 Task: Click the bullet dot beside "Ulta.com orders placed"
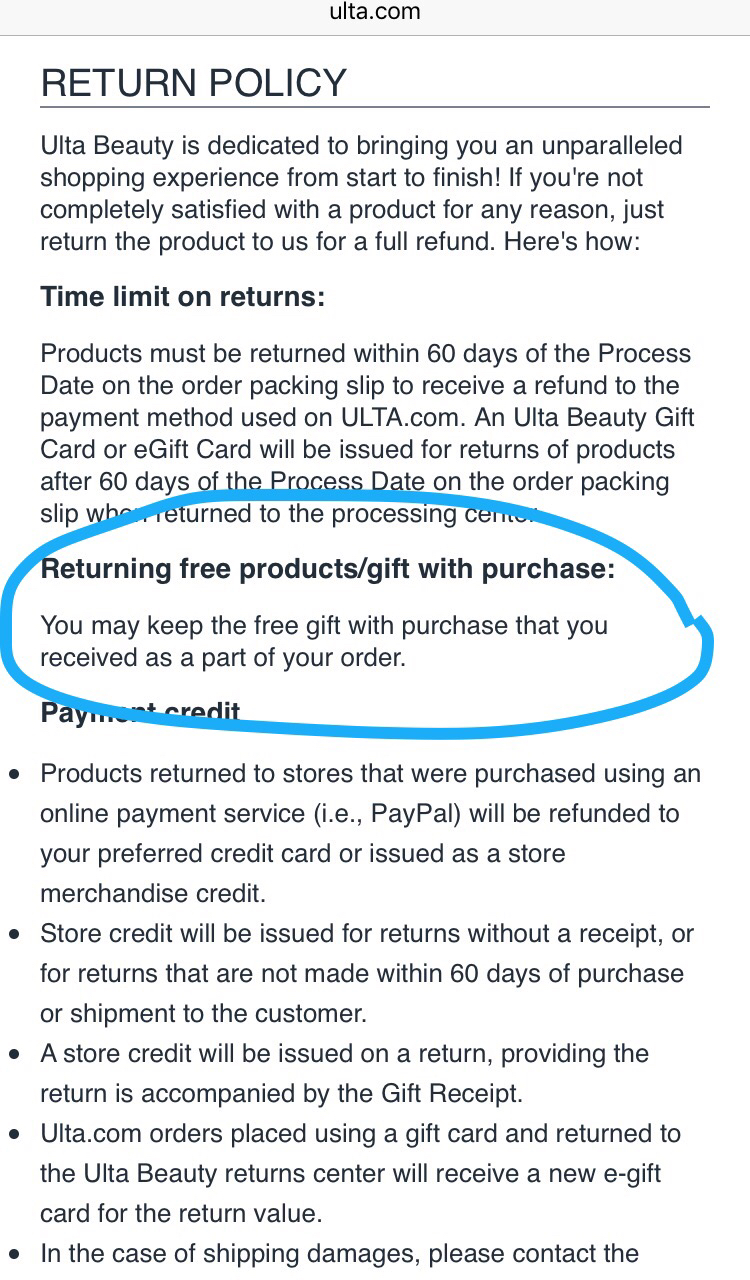tap(14, 1135)
